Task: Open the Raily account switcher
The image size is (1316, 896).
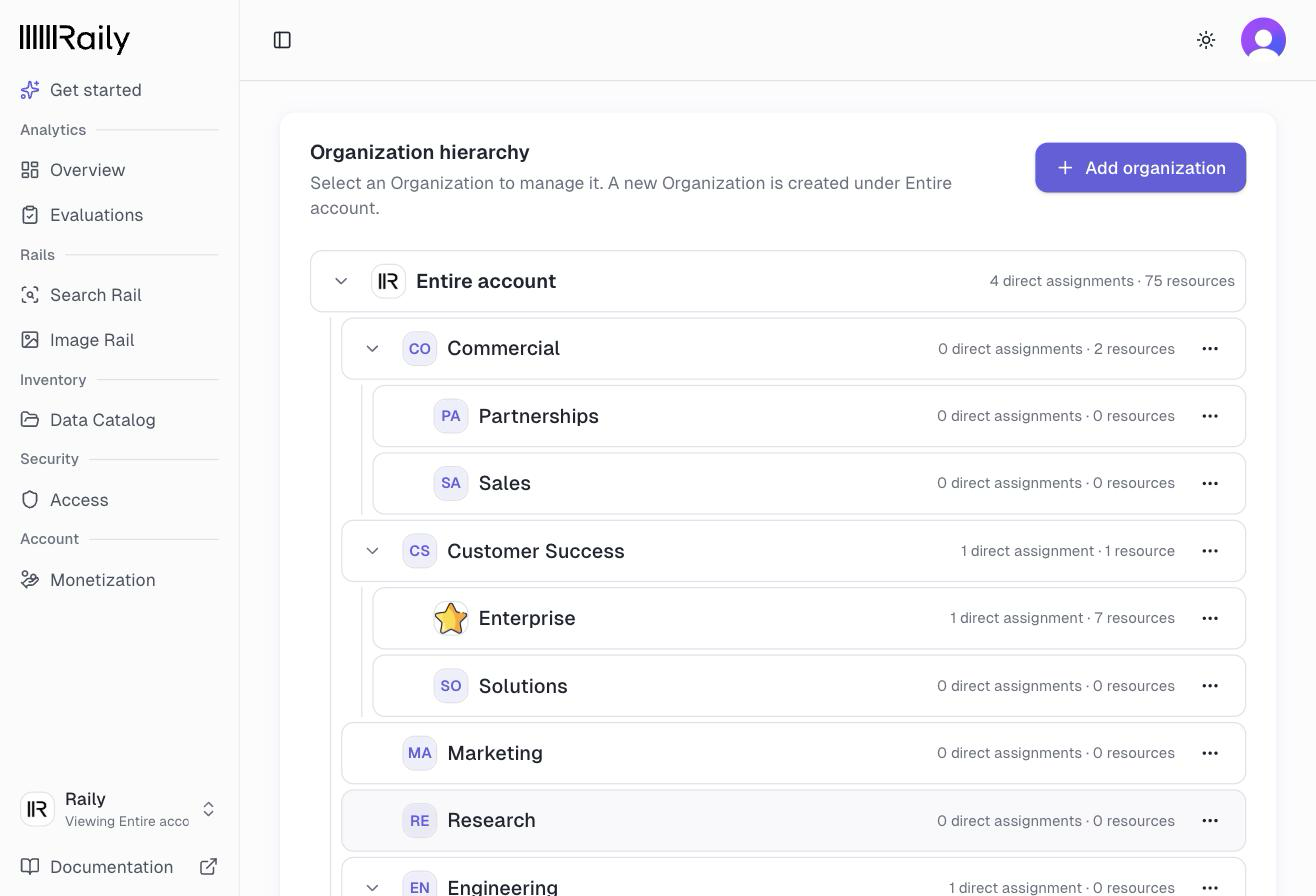Action: click(x=119, y=809)
